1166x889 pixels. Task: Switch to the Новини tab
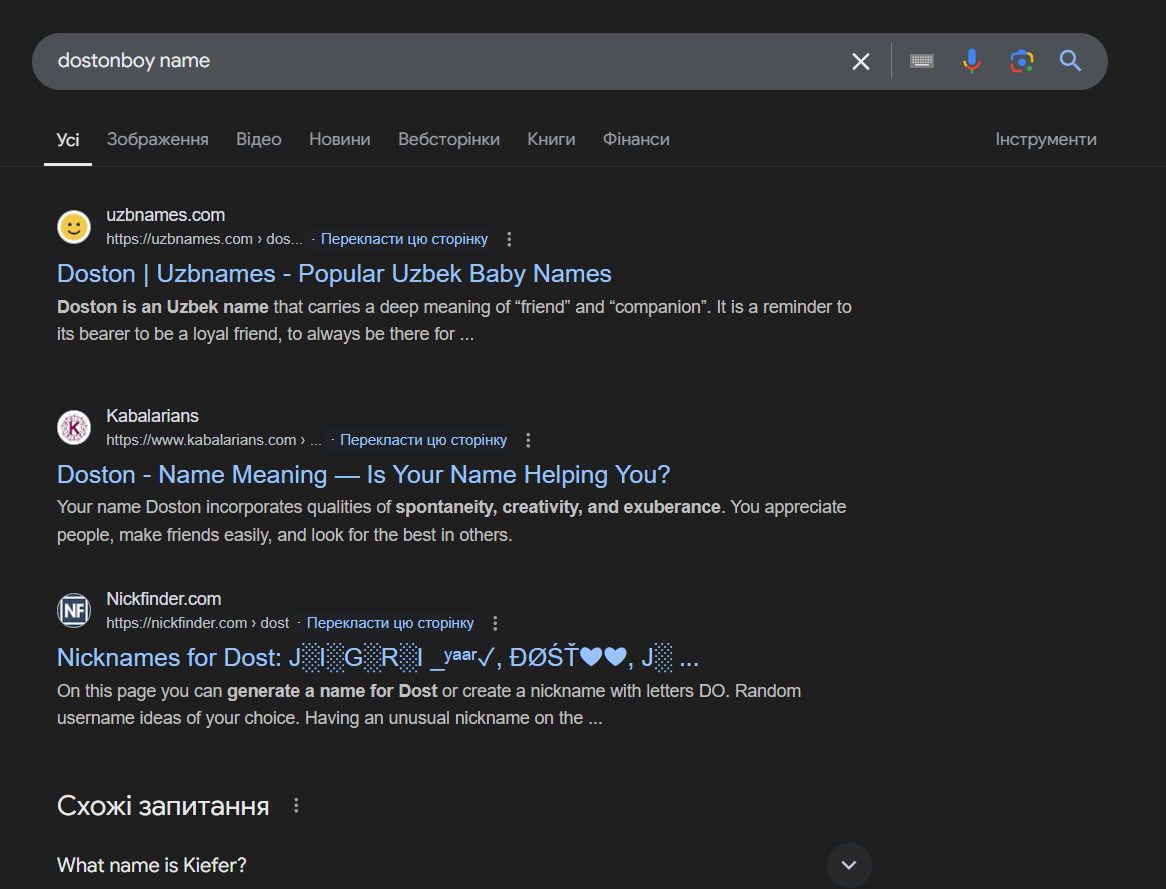(x=339, y=140)
